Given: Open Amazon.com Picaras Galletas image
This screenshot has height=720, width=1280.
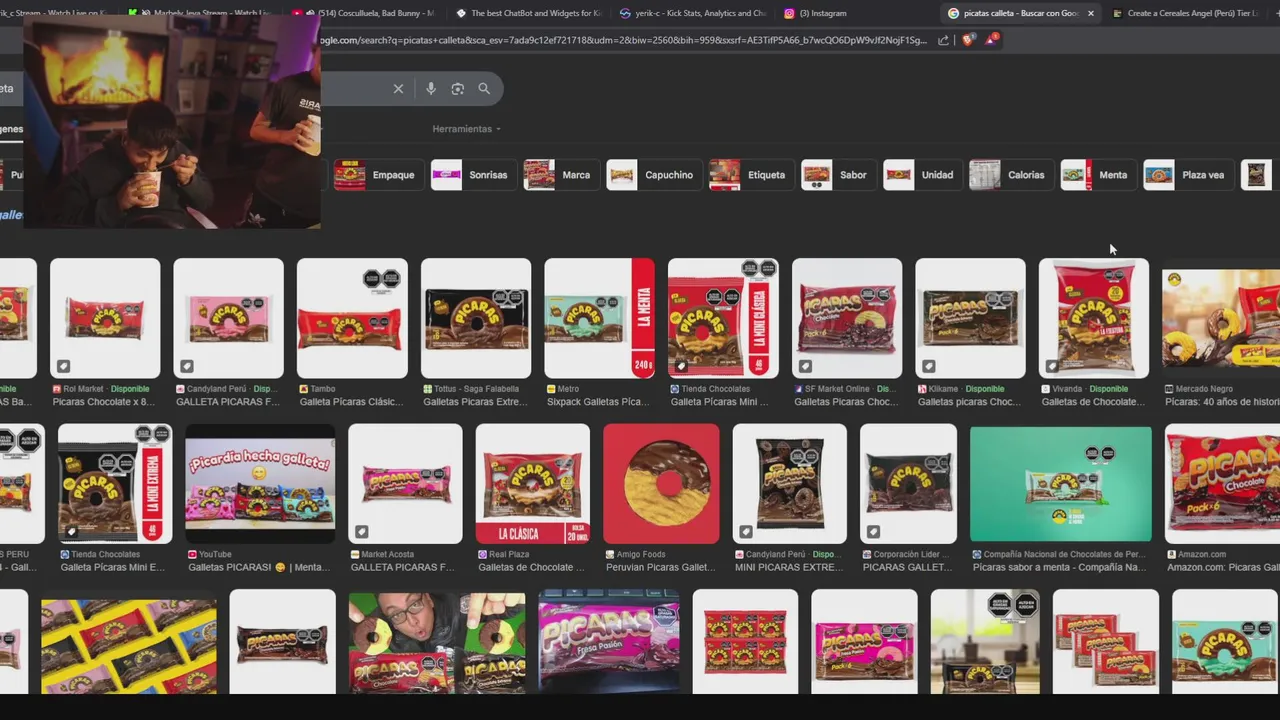Looking at the screenshot, I should point(1222,483).
